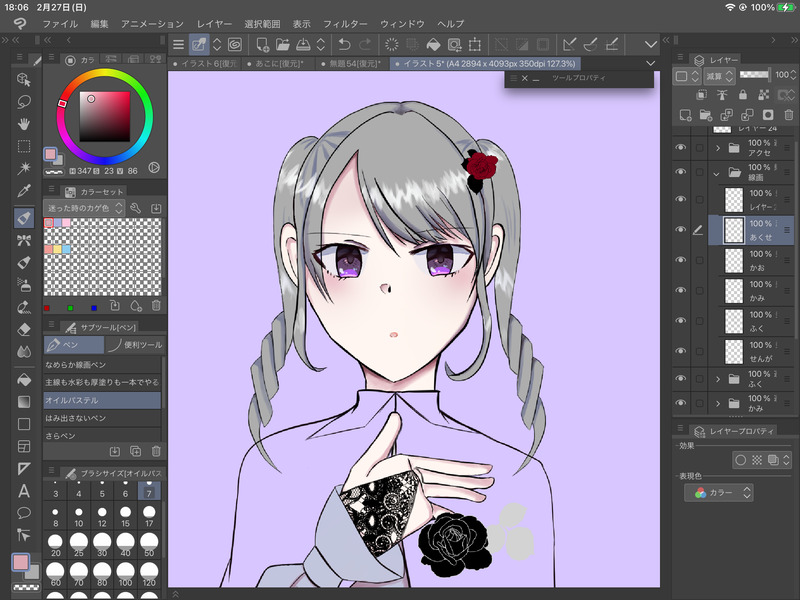Select the オイルパステル sub tool
The height and width of the screenshot is (600, 800).
click(x=102, y=400)
